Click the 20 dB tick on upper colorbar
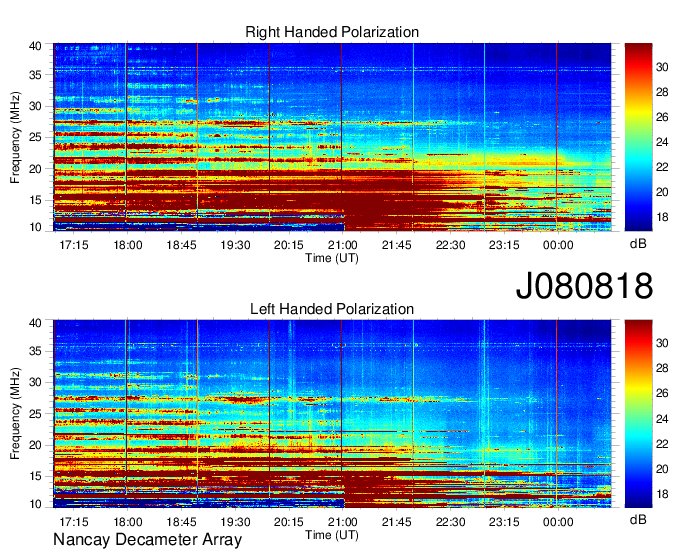This screenshot has height=552, width=680. [x=662, y=192]
